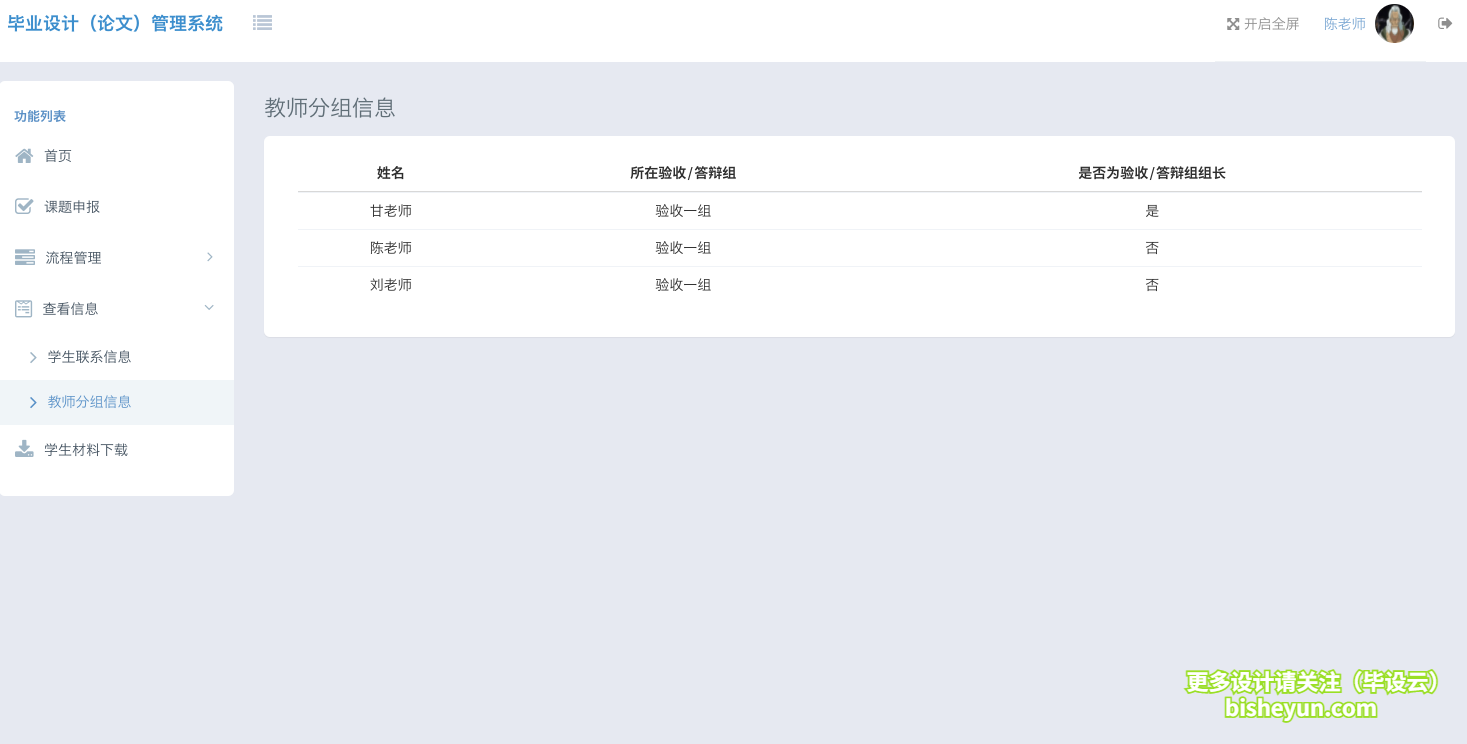Click the 是 cell for 甘老师

point(1152,211)
